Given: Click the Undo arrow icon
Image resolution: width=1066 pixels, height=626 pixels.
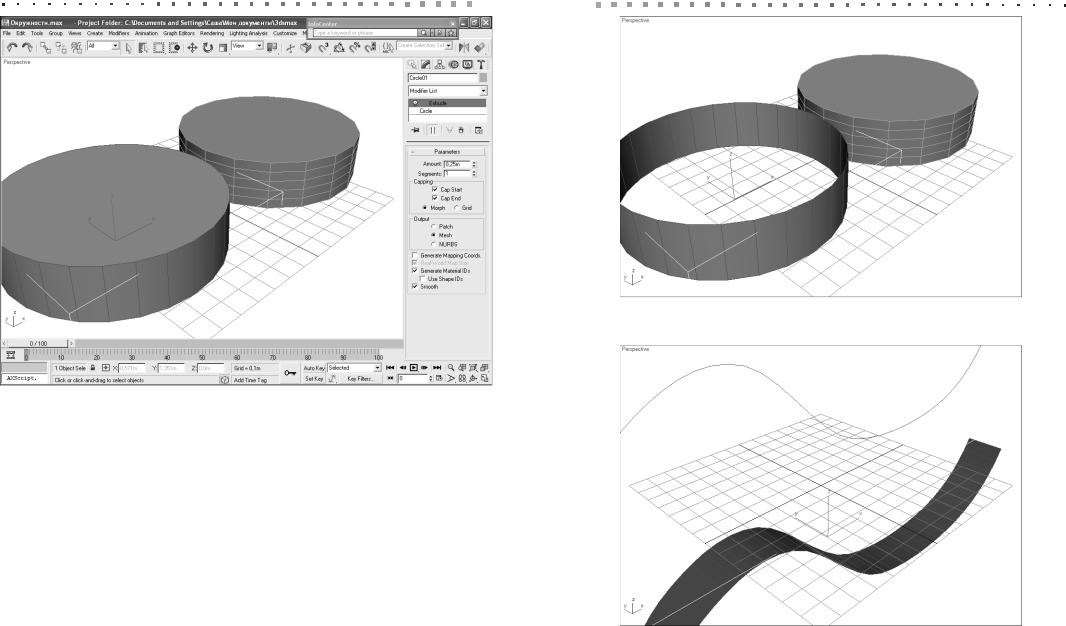Looking at the screenshot, I should (12, 47).
